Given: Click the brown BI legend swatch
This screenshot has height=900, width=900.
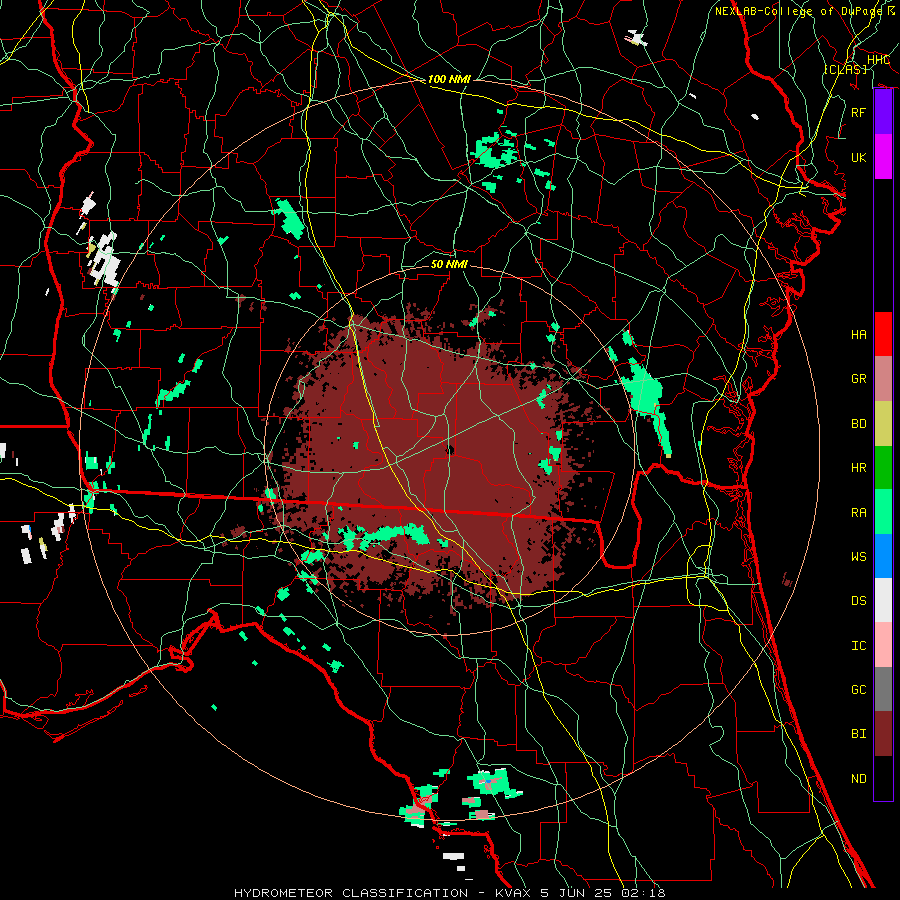Looking at the screenshot, I should (x=883, y=734).
